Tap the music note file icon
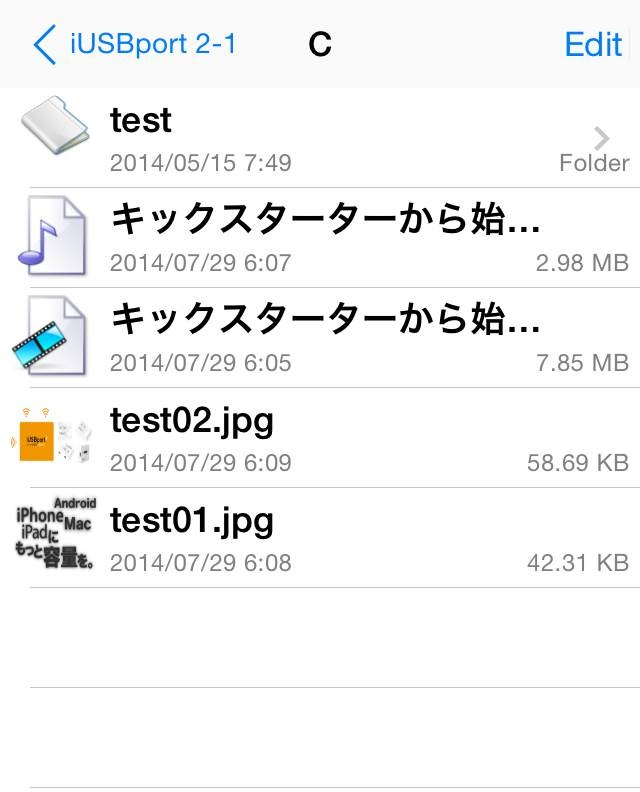Image resolution: width=640 pixels, height=792 pixels. tap(52, 236)
